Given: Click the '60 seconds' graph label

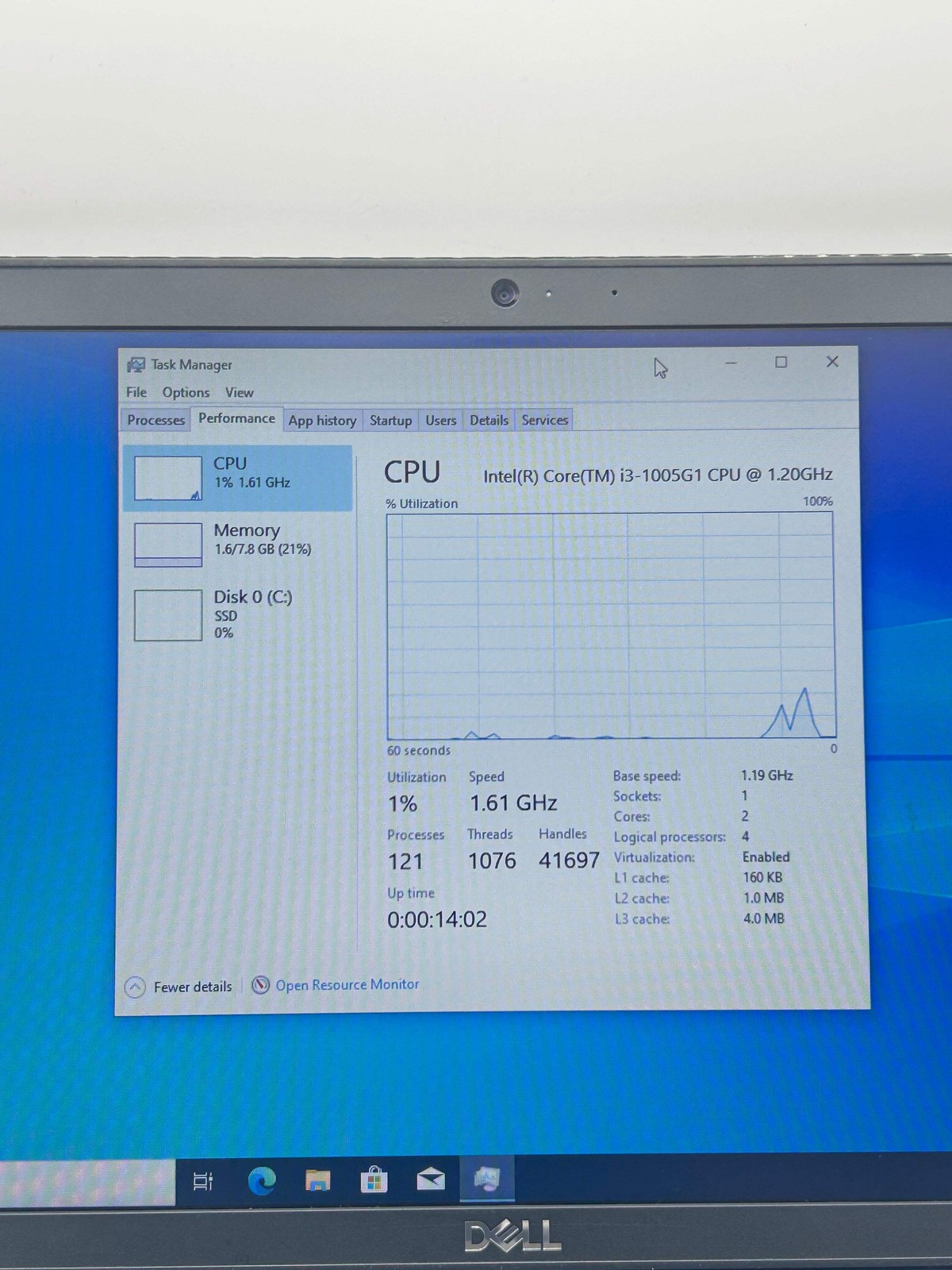Looking at the screenshot, I should (419, 750).
